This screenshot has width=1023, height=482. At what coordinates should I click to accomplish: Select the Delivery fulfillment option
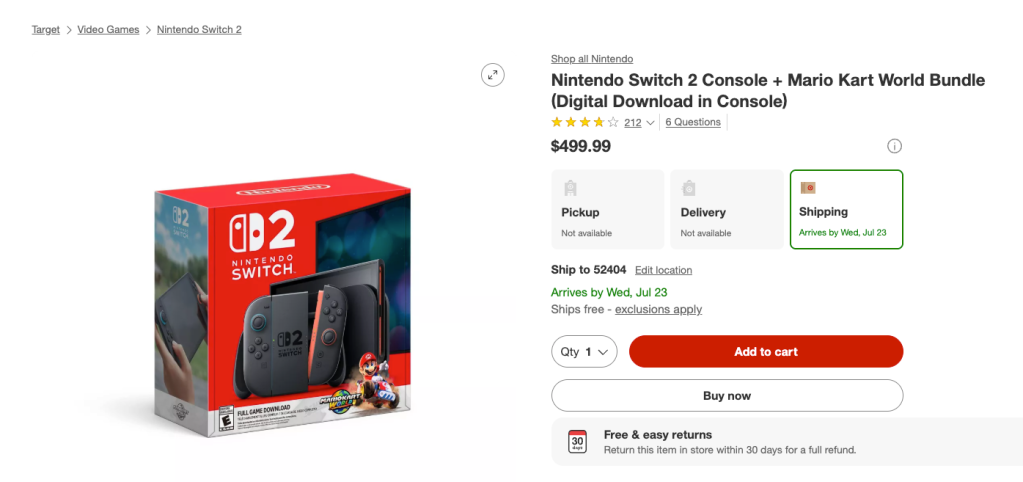point(727,209)
